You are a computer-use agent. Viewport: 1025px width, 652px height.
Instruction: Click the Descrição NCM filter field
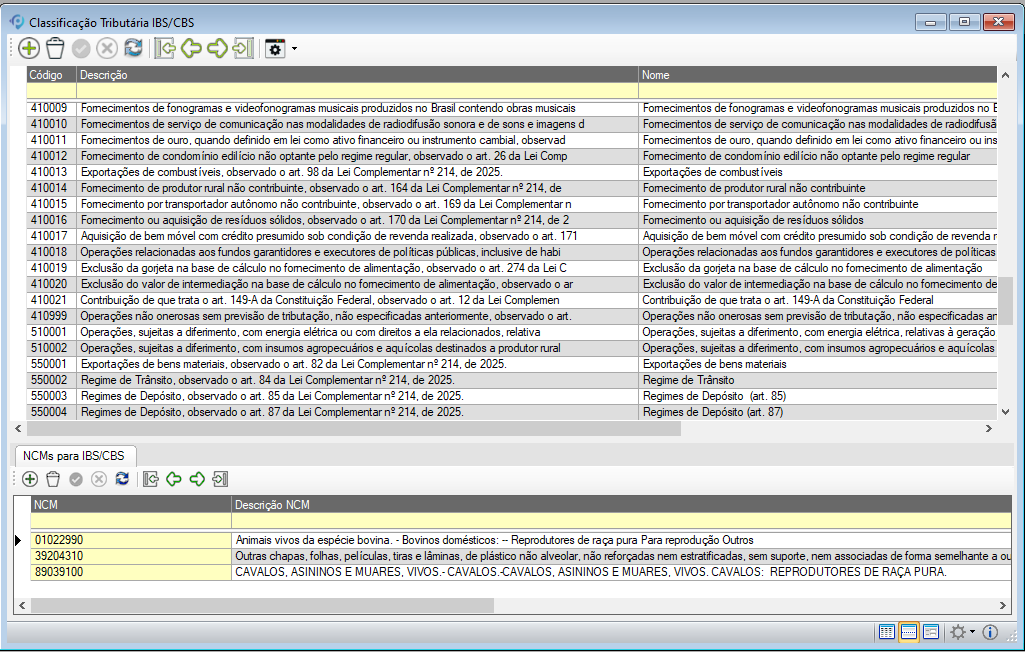coord(622,521)
